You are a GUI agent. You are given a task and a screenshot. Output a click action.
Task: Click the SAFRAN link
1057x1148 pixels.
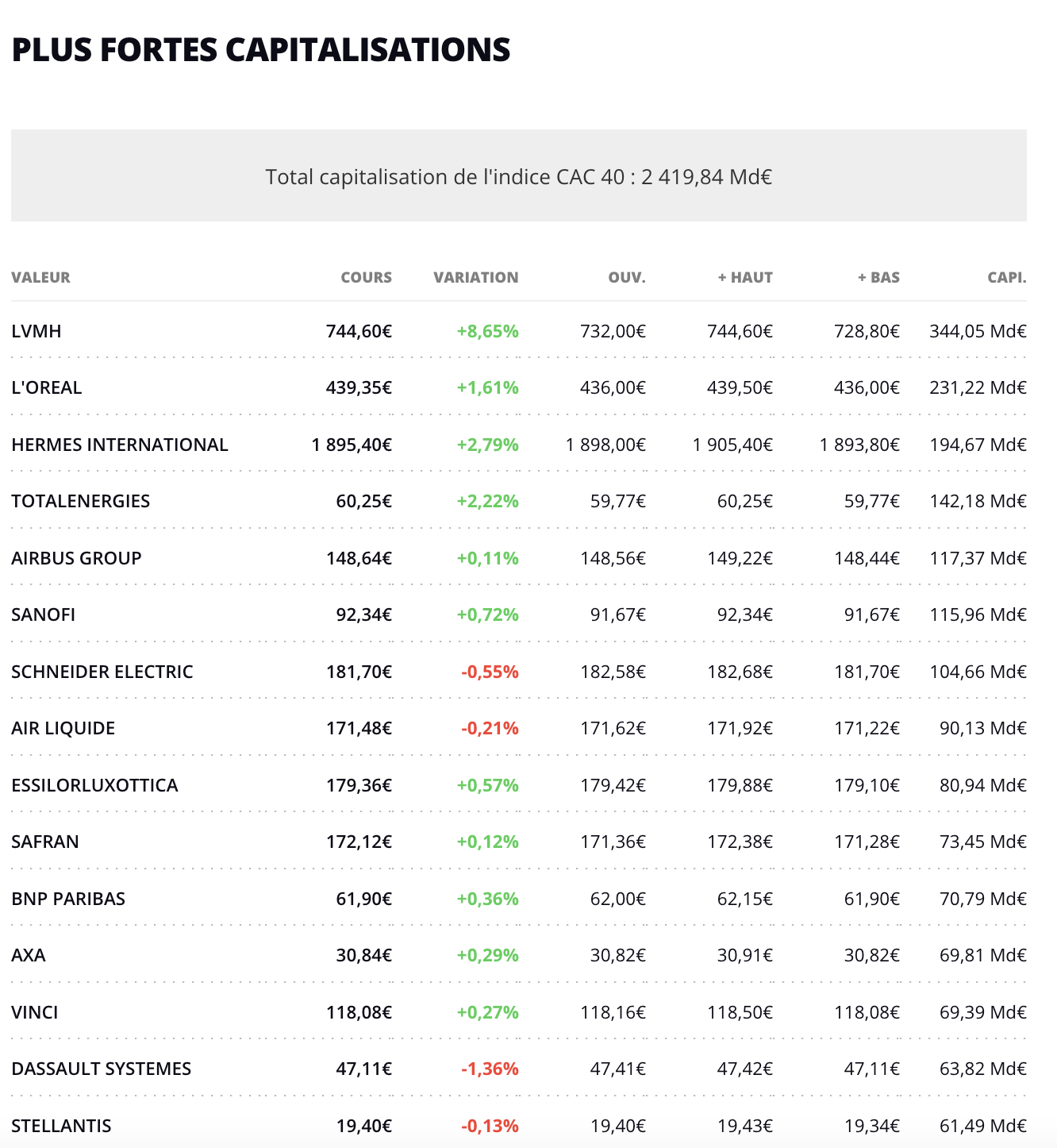(45, 842)
